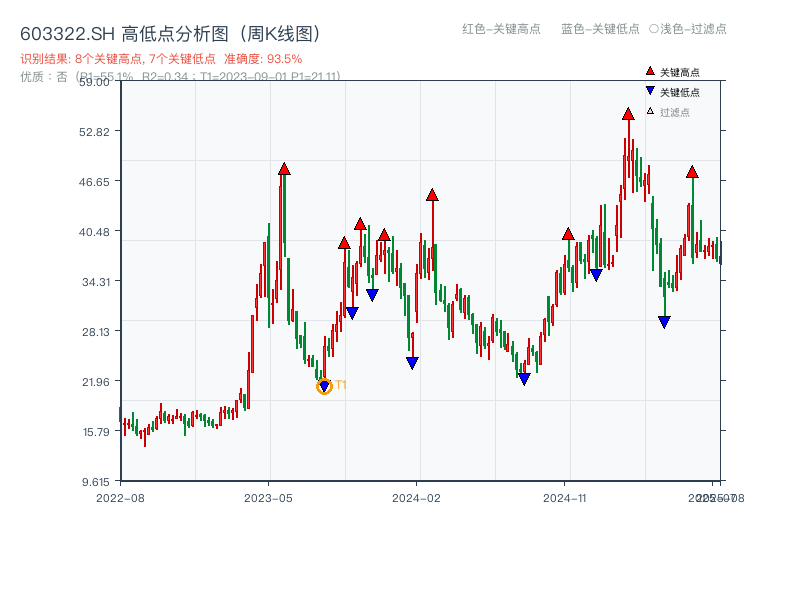Click the orange circle marker at T1 point
The image size is (800, 600).
[324, 385]
